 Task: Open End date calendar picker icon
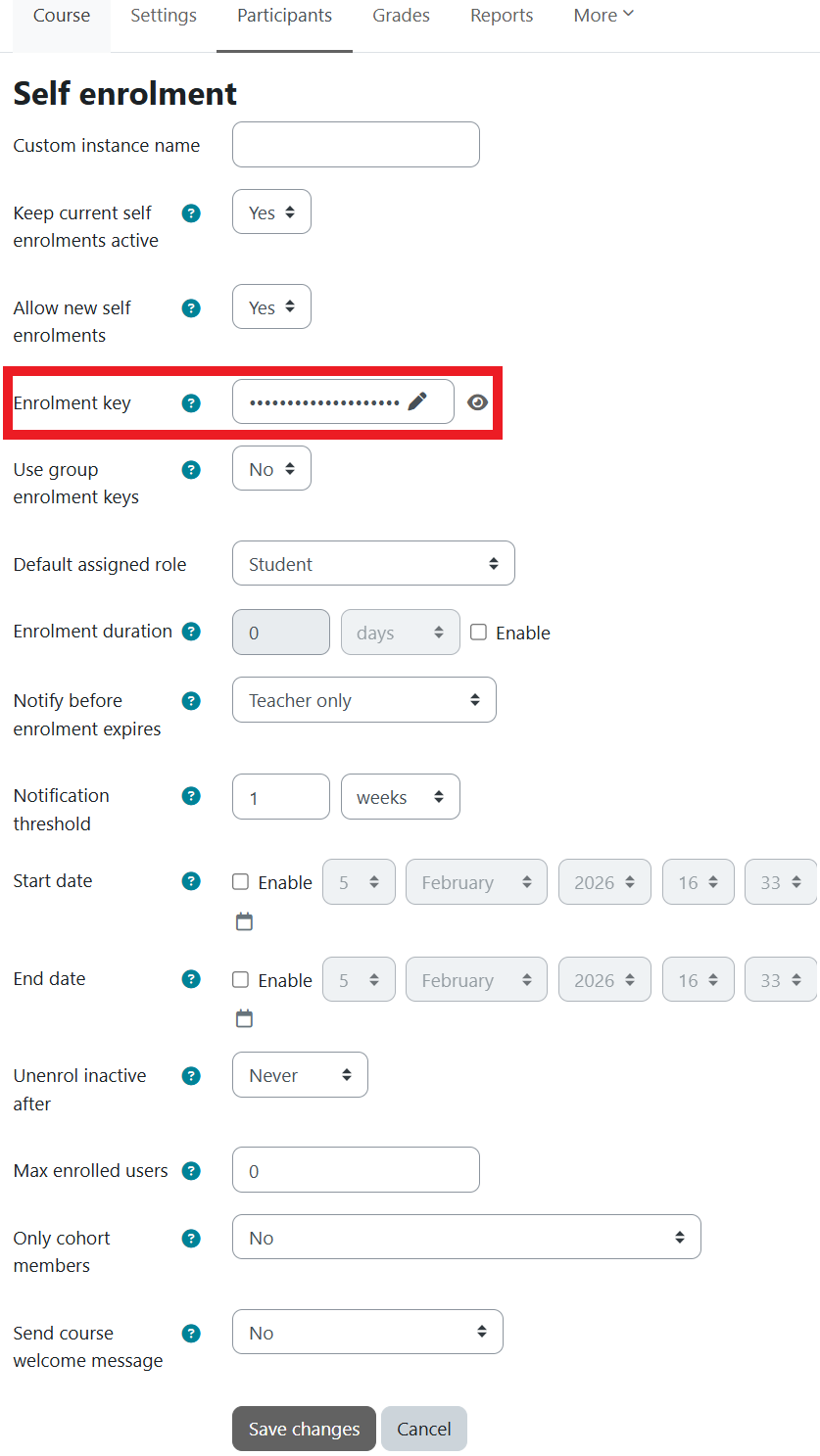click(244, 1019)
